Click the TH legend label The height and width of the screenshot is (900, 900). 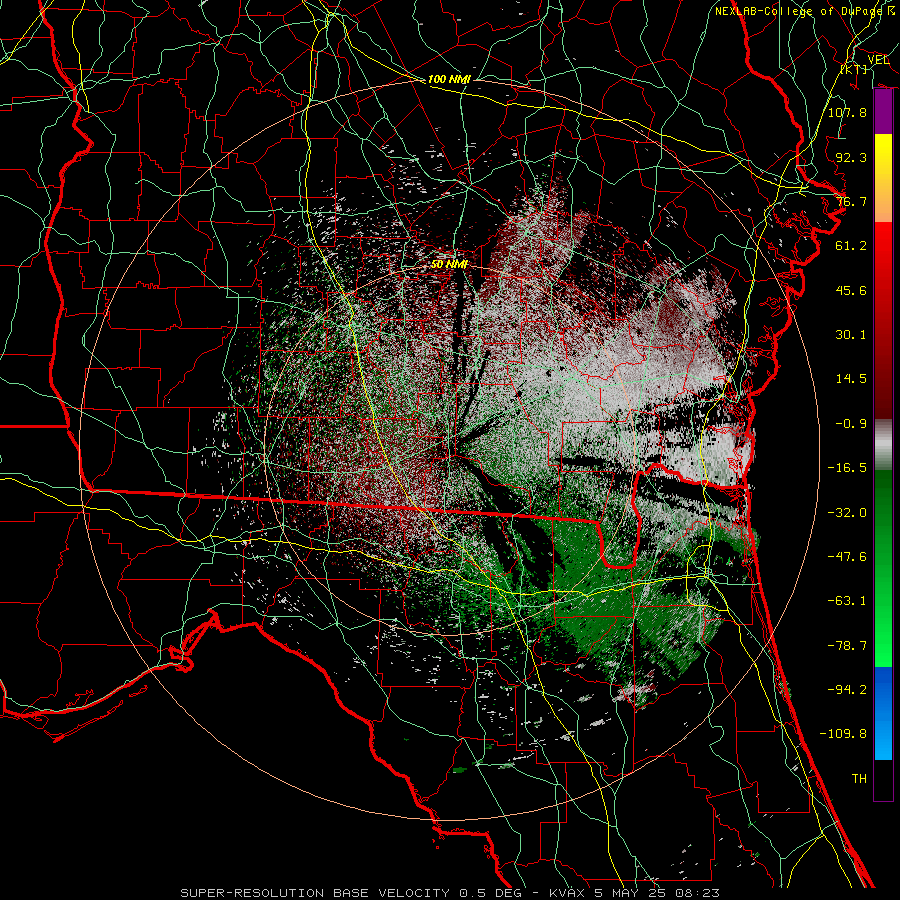click(x=859, y=779)
